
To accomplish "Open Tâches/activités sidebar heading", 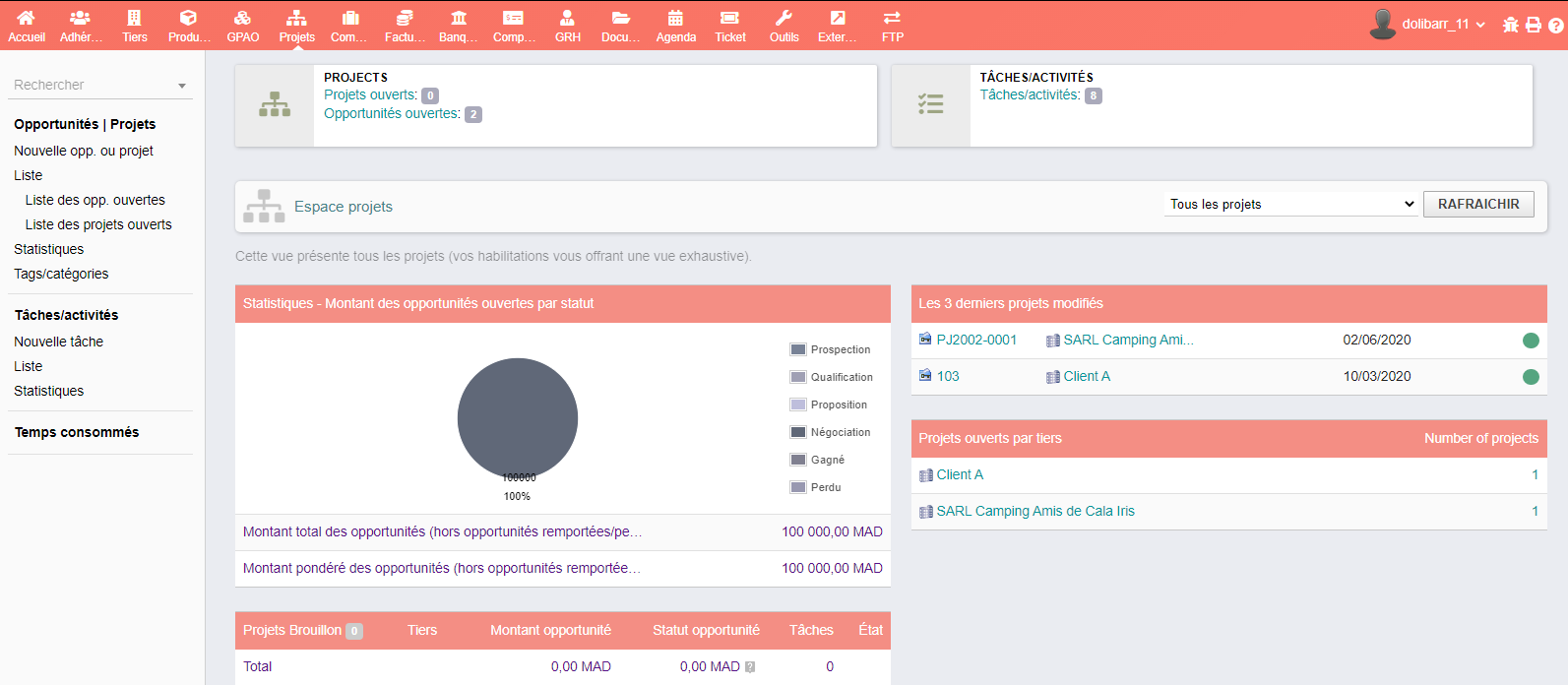I will pos(66,315).
